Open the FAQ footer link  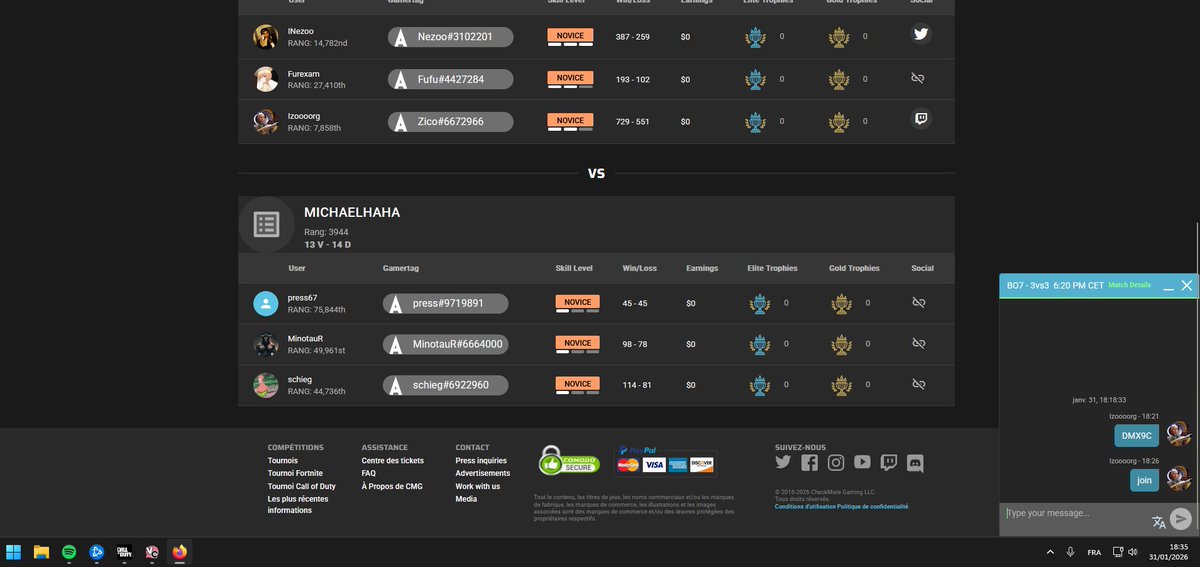click(369, 473)
